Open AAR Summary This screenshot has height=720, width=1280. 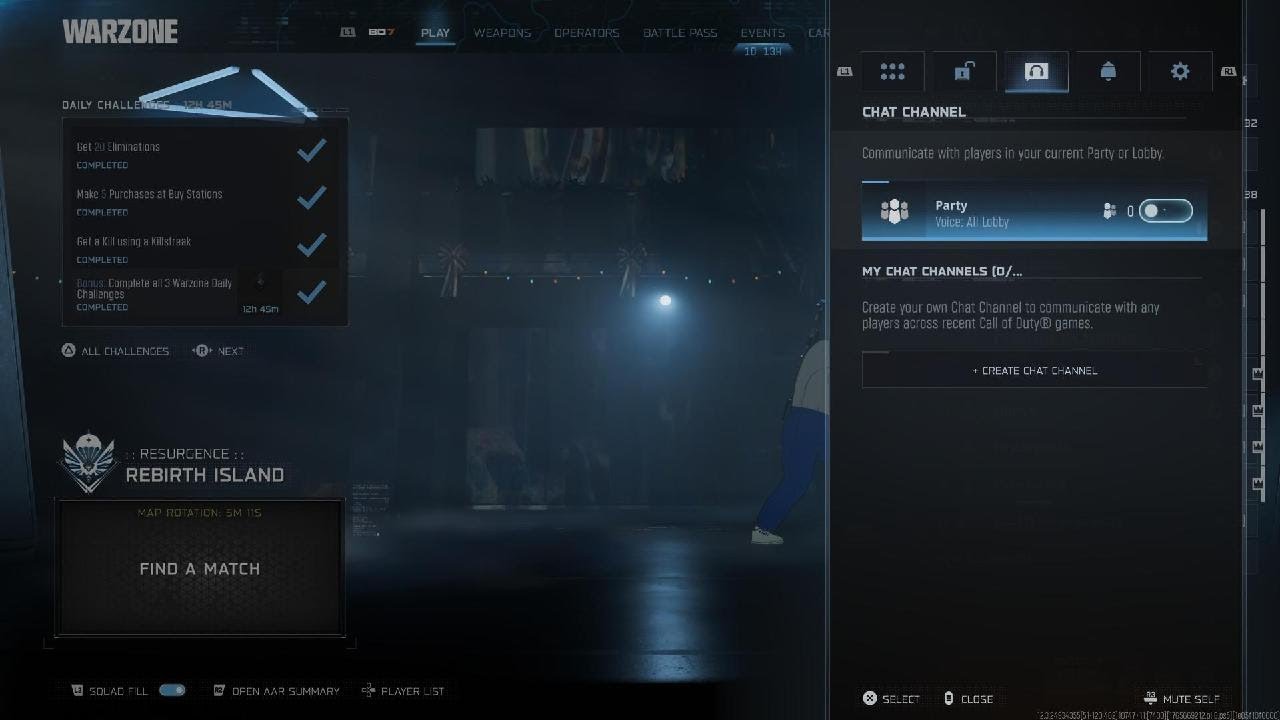[x=277, y=691]
